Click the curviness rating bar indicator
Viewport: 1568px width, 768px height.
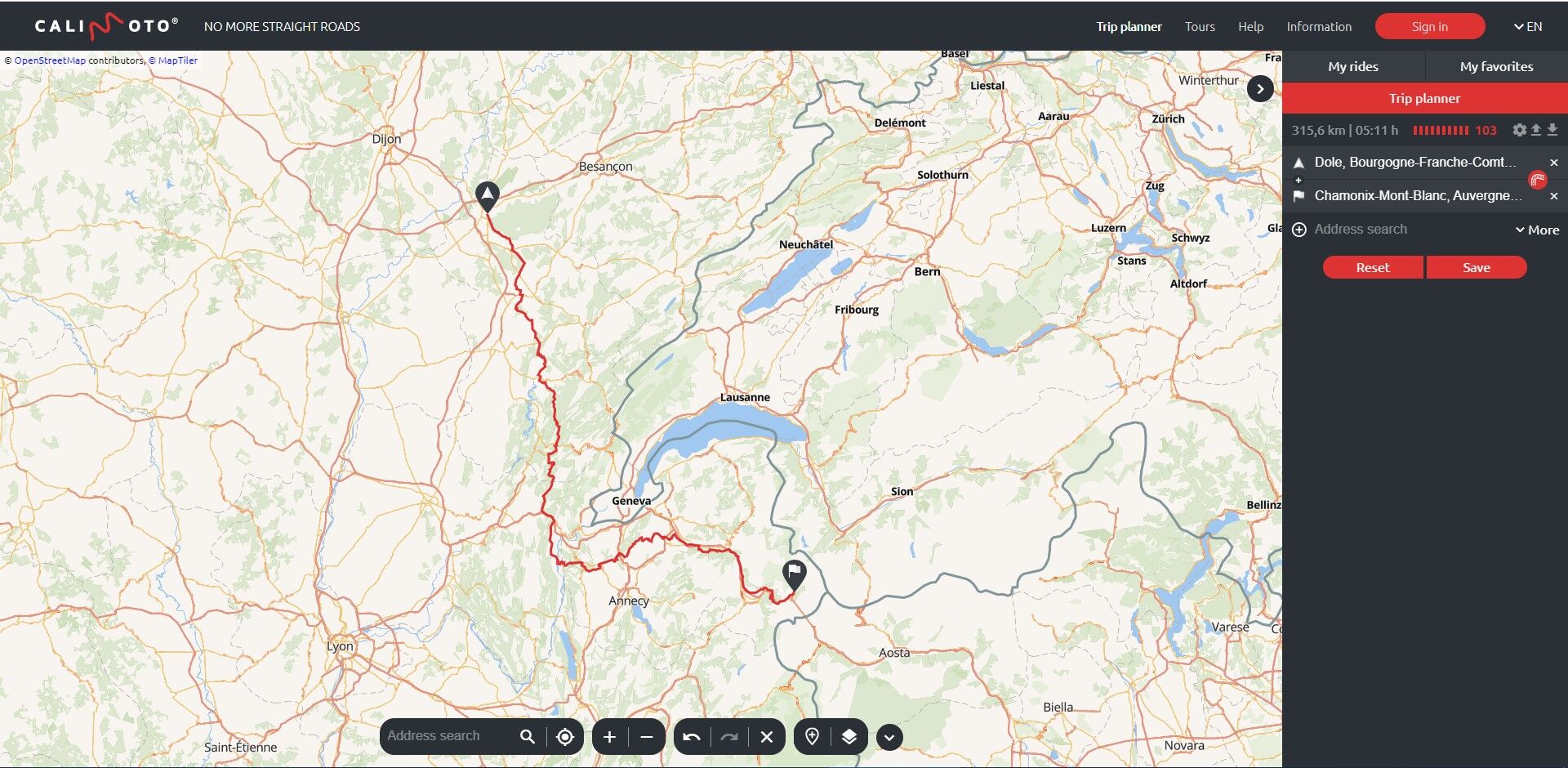pos(1441,131)
